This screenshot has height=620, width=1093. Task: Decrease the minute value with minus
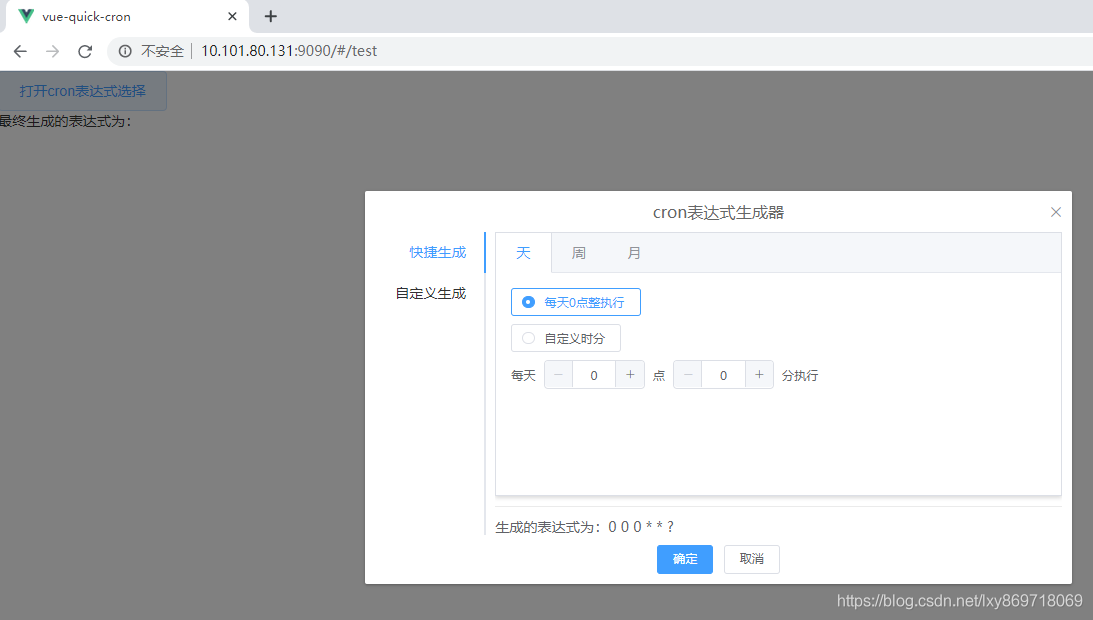[688, 375]
